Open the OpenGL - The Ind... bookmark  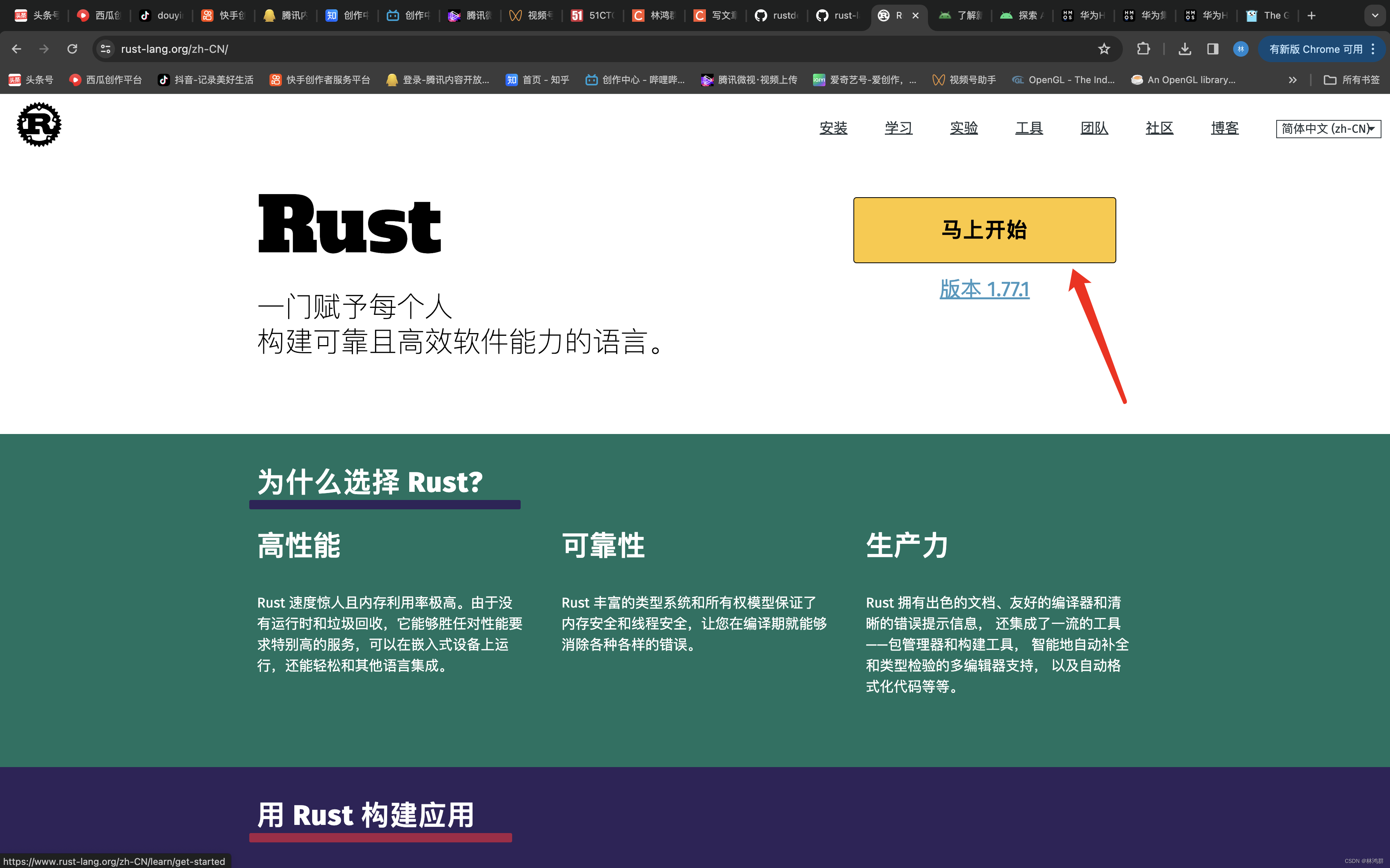(1063, 80)
